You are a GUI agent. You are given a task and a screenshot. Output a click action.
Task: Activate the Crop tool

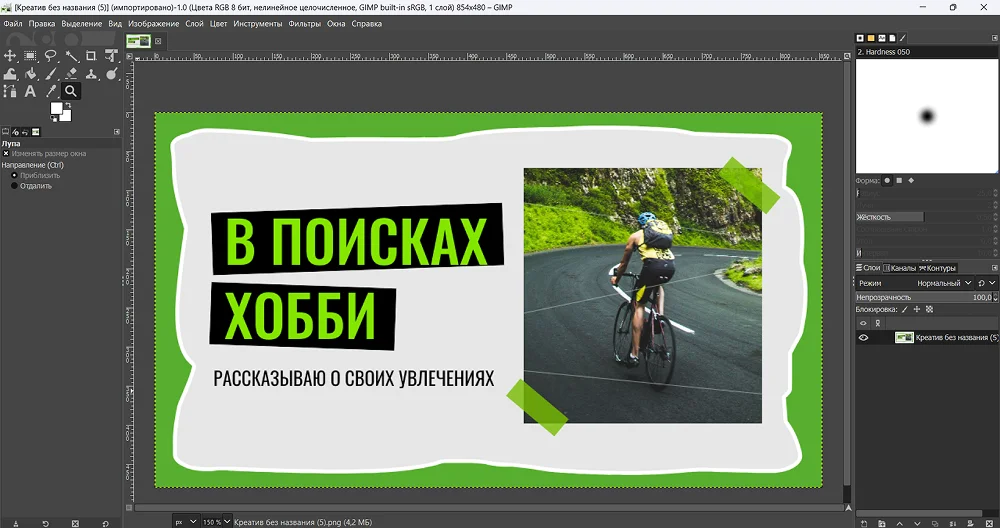point(91,56)
